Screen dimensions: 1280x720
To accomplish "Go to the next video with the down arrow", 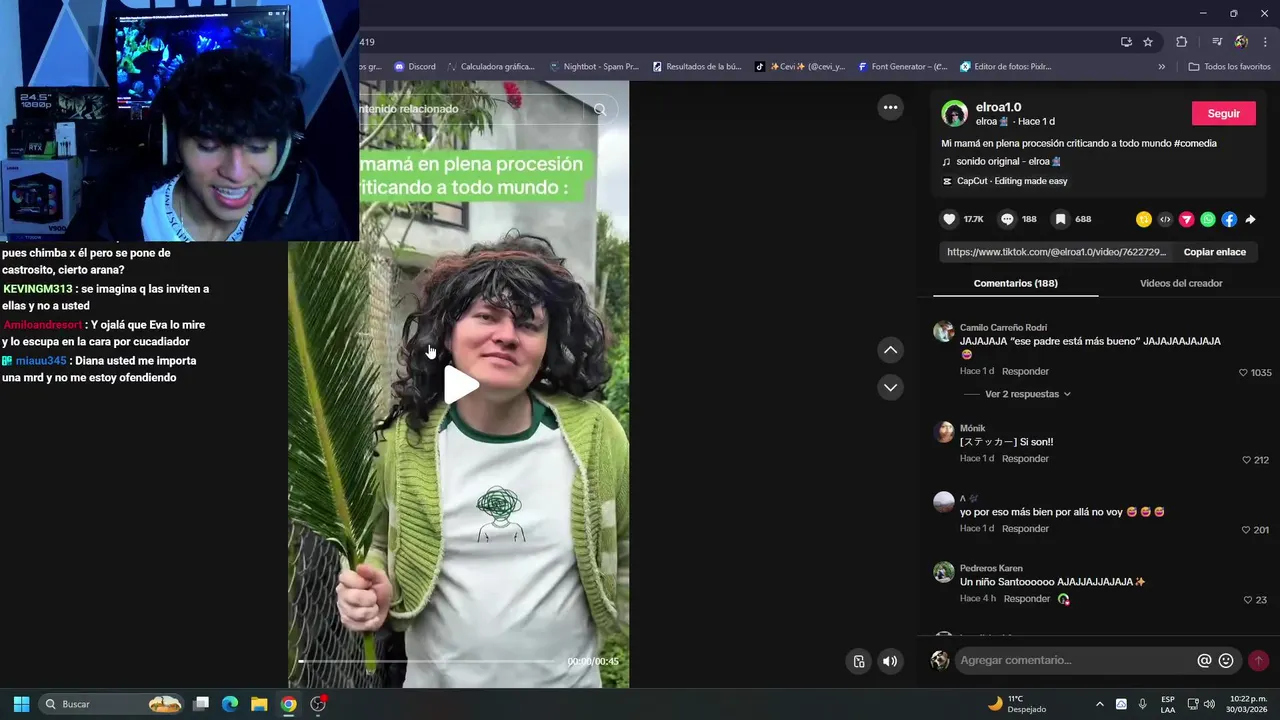I will [890, 387].
